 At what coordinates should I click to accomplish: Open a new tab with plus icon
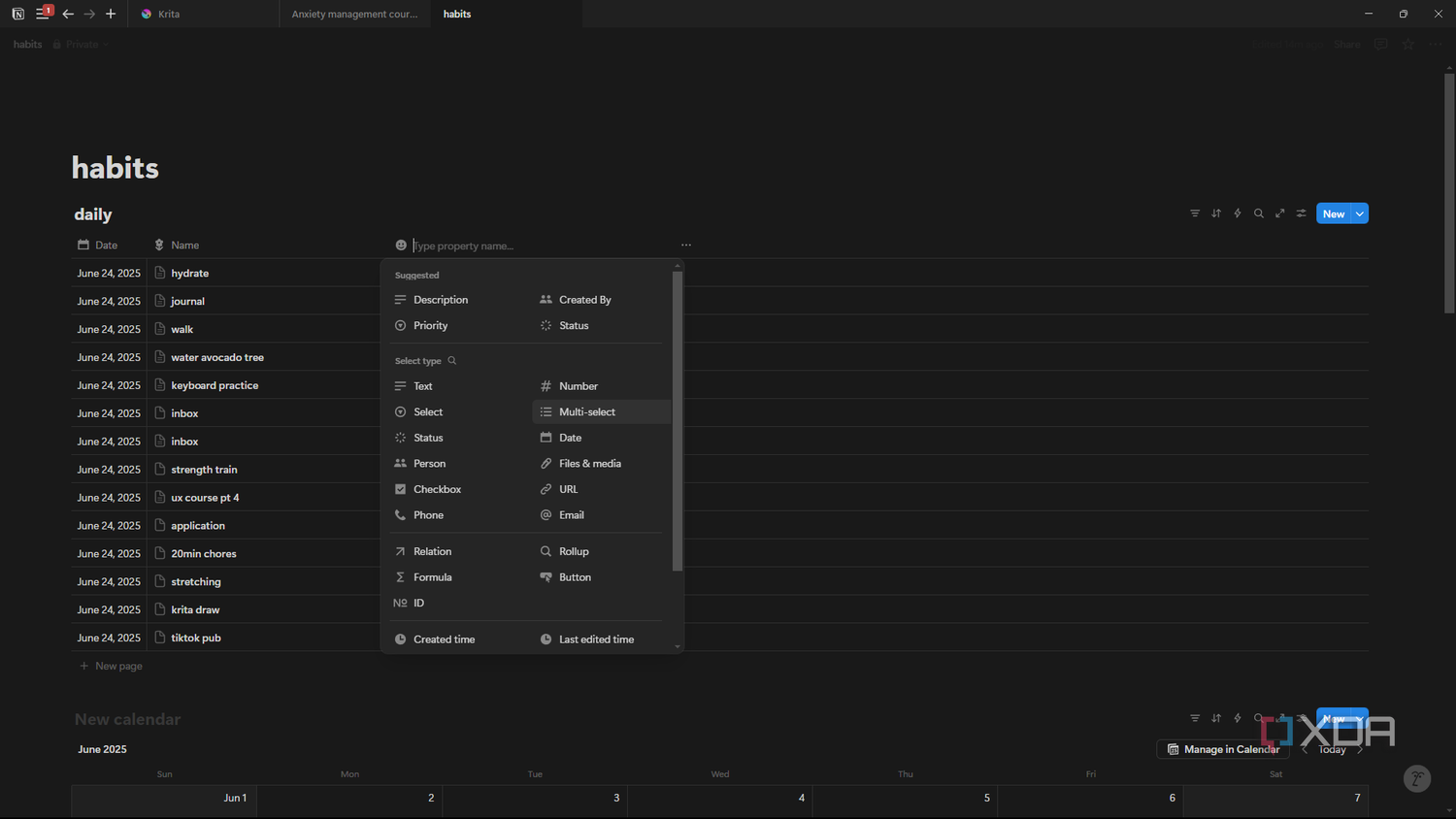pyautogui.click(x=111, y=14)
